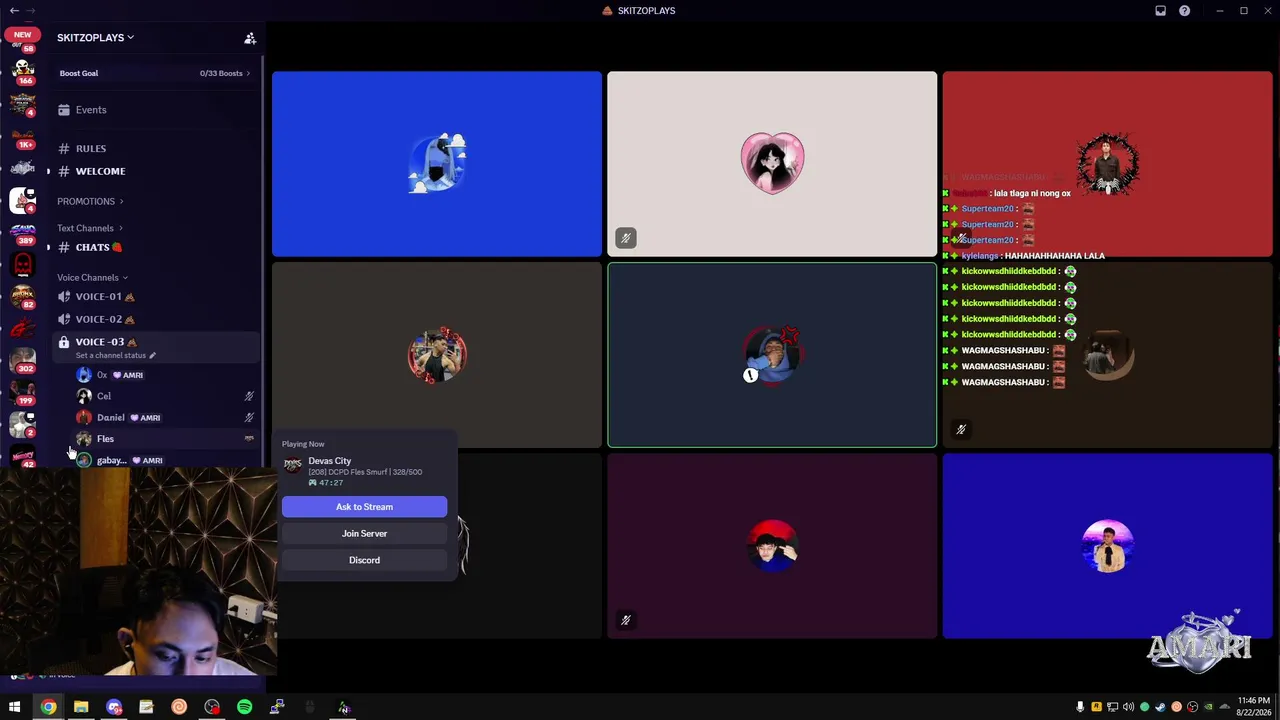Viewport: 1280px width, 720px height.
Task: Click the Join Server button
Action: pos(364,534)
